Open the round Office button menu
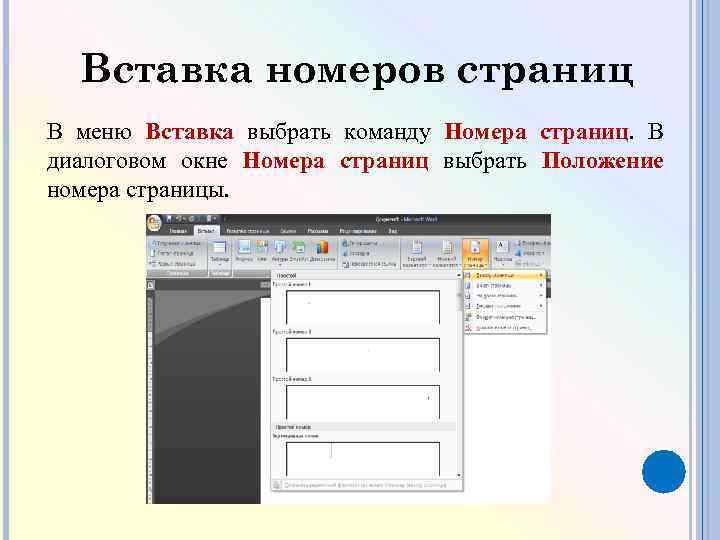Image resolution: width=720 pixels, height=540 pixels. click(154, 224)
